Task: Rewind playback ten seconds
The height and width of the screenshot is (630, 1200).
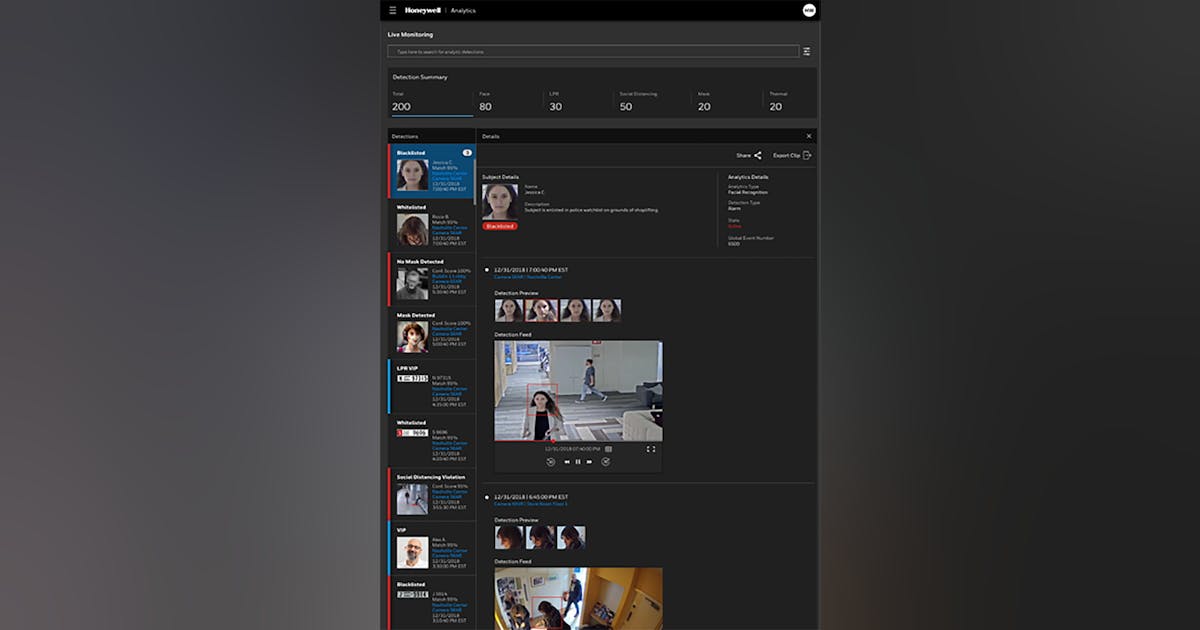Action: (552, 461)
